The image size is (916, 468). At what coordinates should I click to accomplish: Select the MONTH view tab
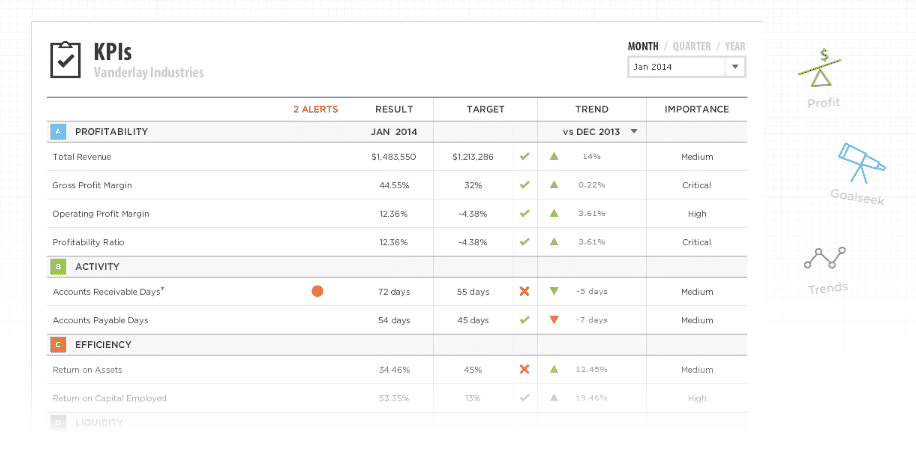[x=643, y=46]
